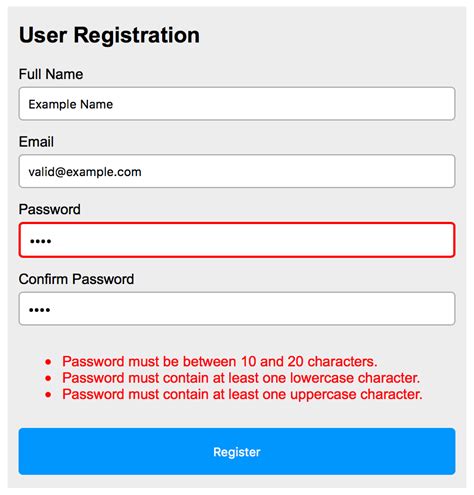Image resolution: width=474 pixels, height=495 pixels.
Task: Click the uppercase character error message
Action: point(242,394)
